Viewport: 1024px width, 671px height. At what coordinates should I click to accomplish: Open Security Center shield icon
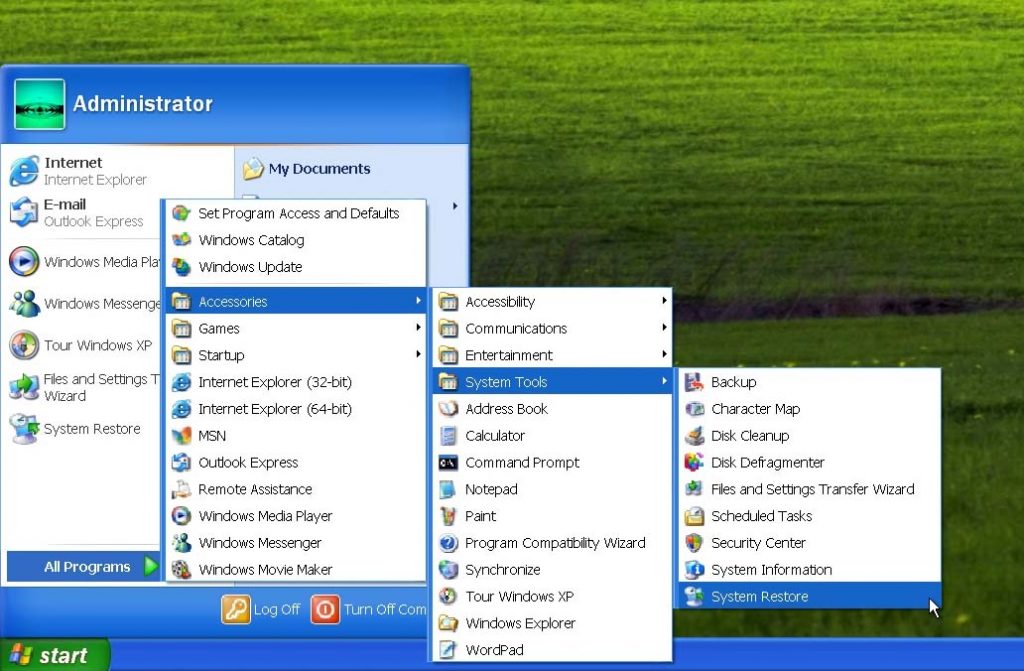694,542
